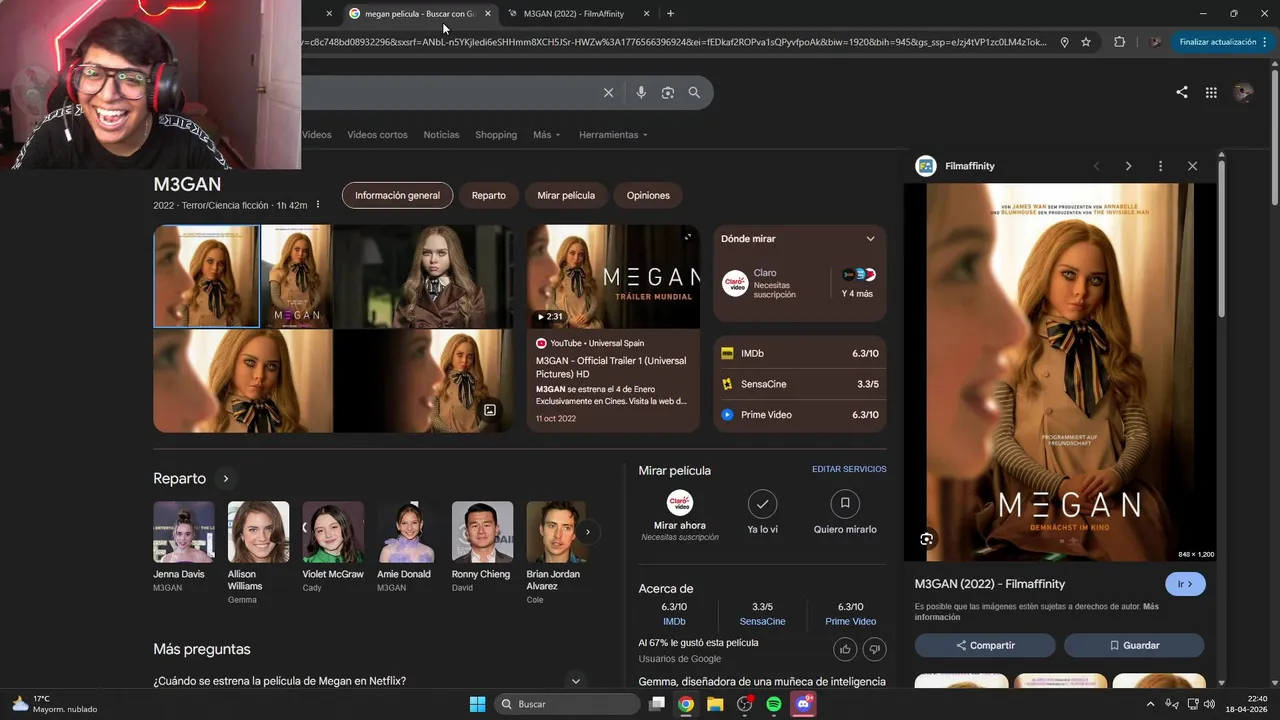Open Ronny Chieng cast photo

(x=482, y=532)
